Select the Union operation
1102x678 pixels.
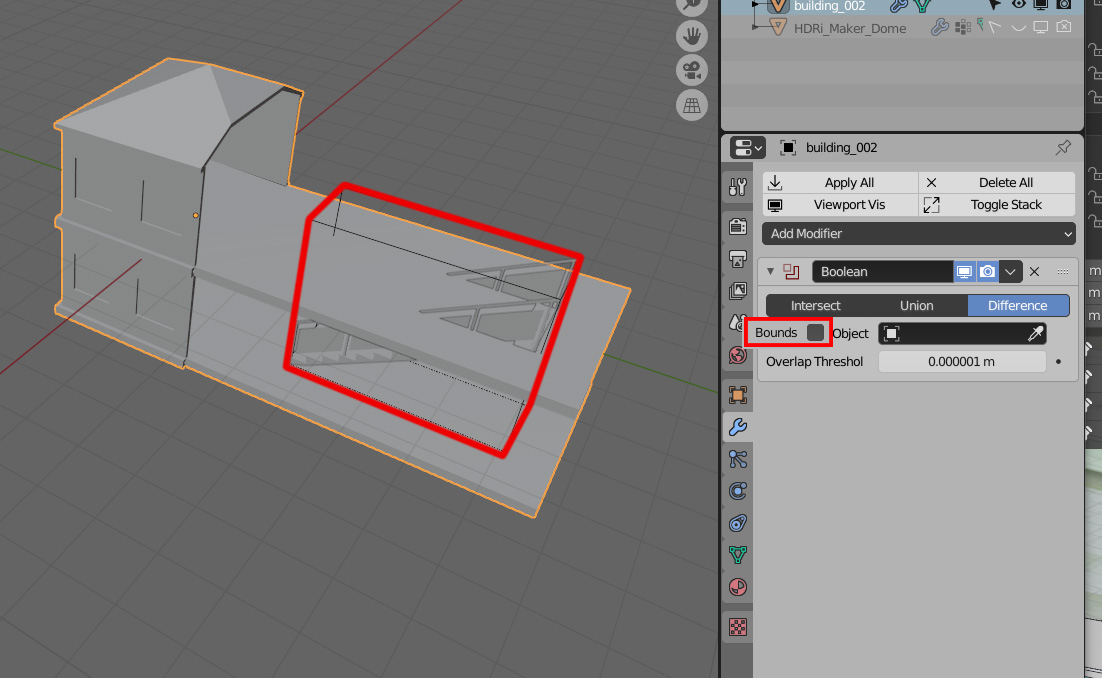[x=916, y=306]
